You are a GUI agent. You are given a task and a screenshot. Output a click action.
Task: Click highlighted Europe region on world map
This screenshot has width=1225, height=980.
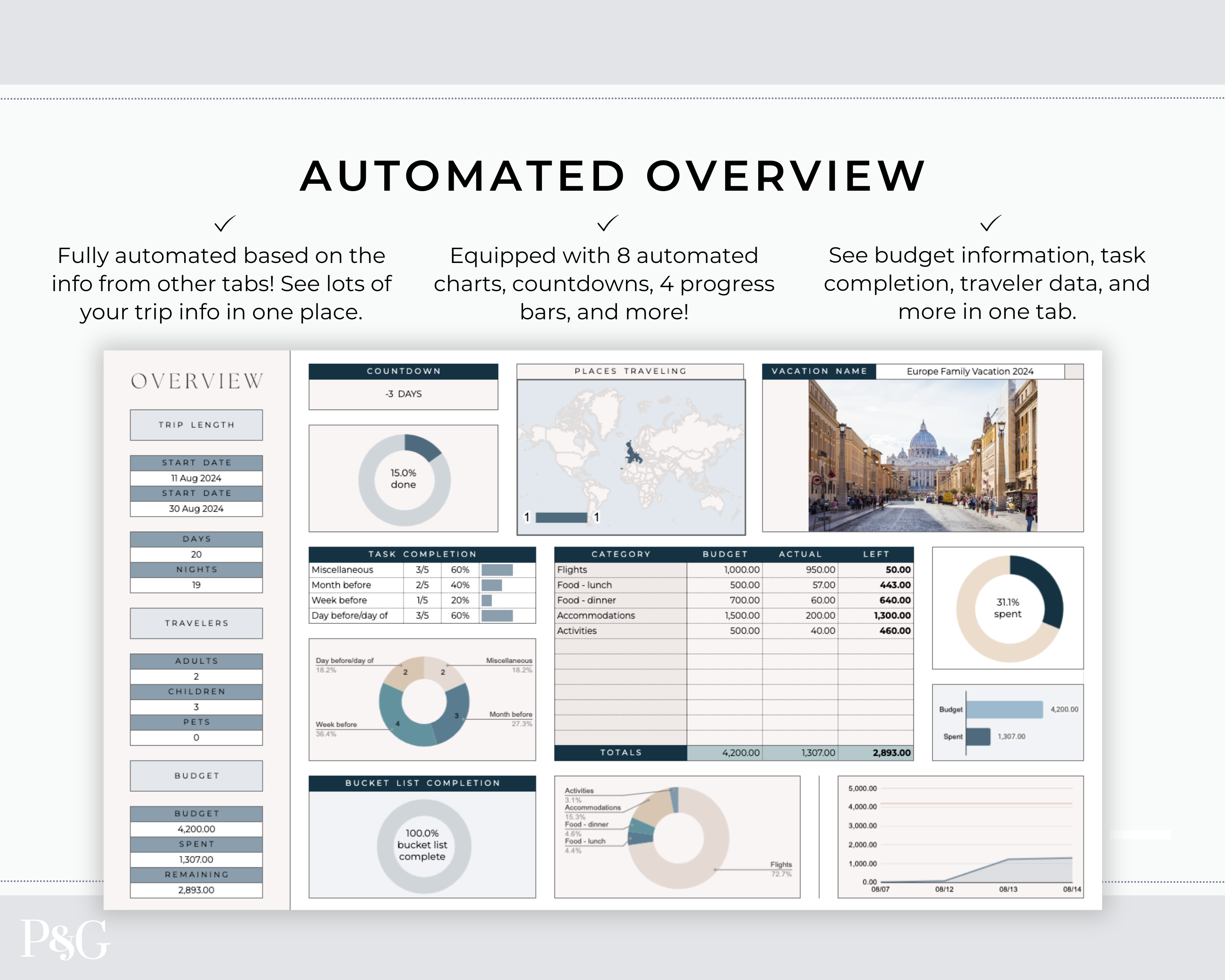[x=633, y=454]
